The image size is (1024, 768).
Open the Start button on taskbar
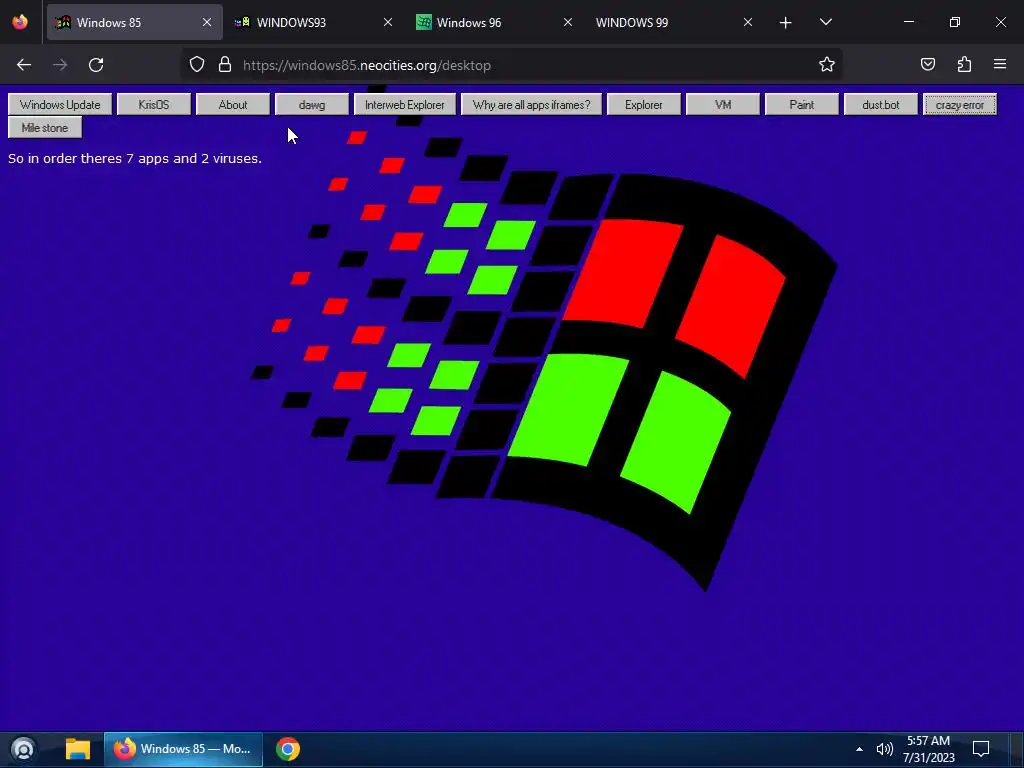24,749
